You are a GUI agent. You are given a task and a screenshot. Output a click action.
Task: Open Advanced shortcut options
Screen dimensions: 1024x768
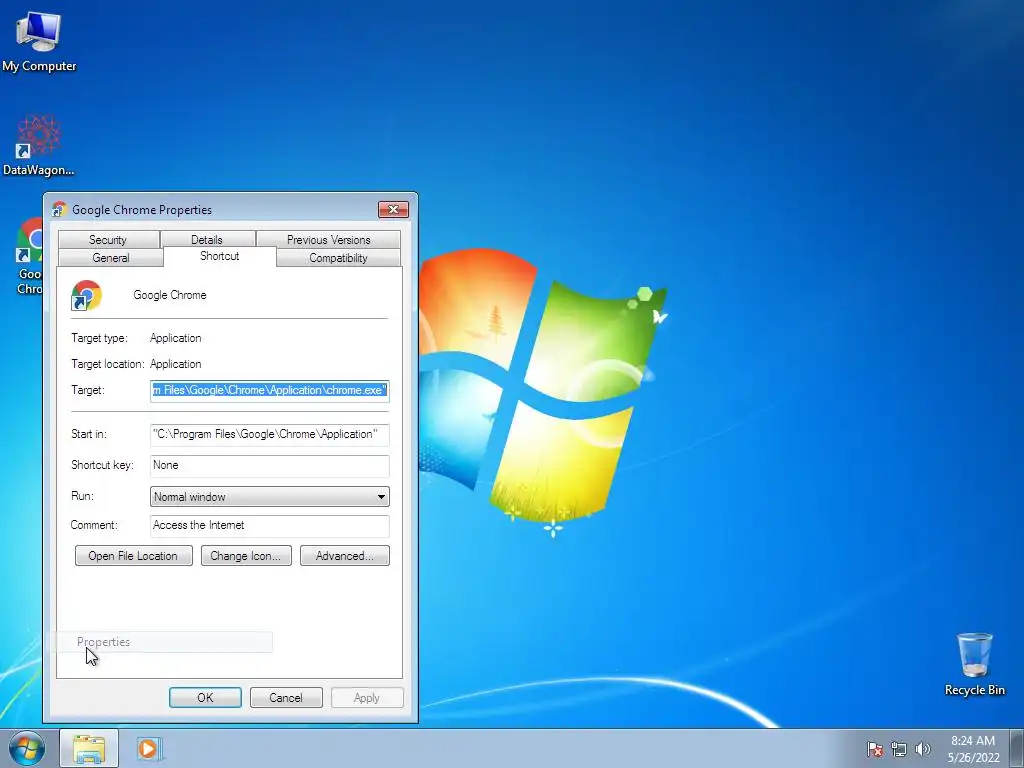coord(345,556)
